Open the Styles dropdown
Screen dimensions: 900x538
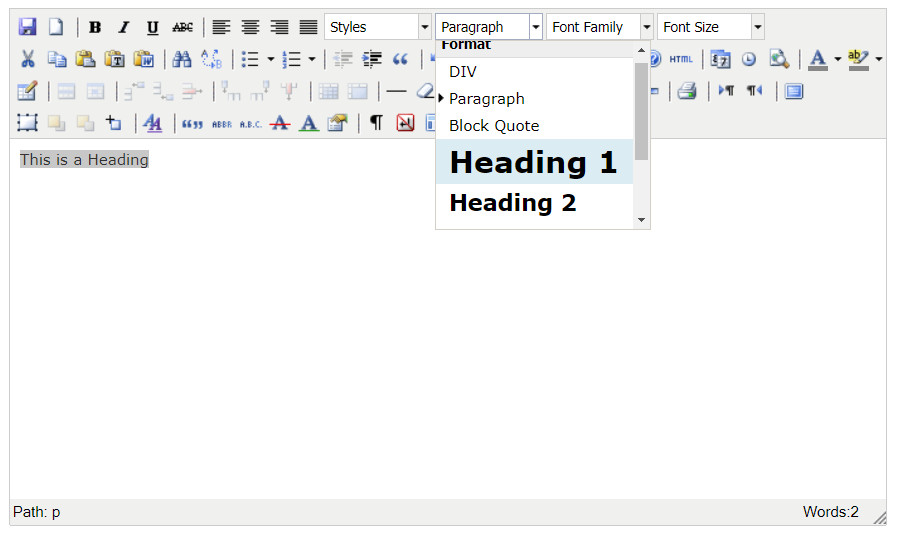(x=377, y=27)
